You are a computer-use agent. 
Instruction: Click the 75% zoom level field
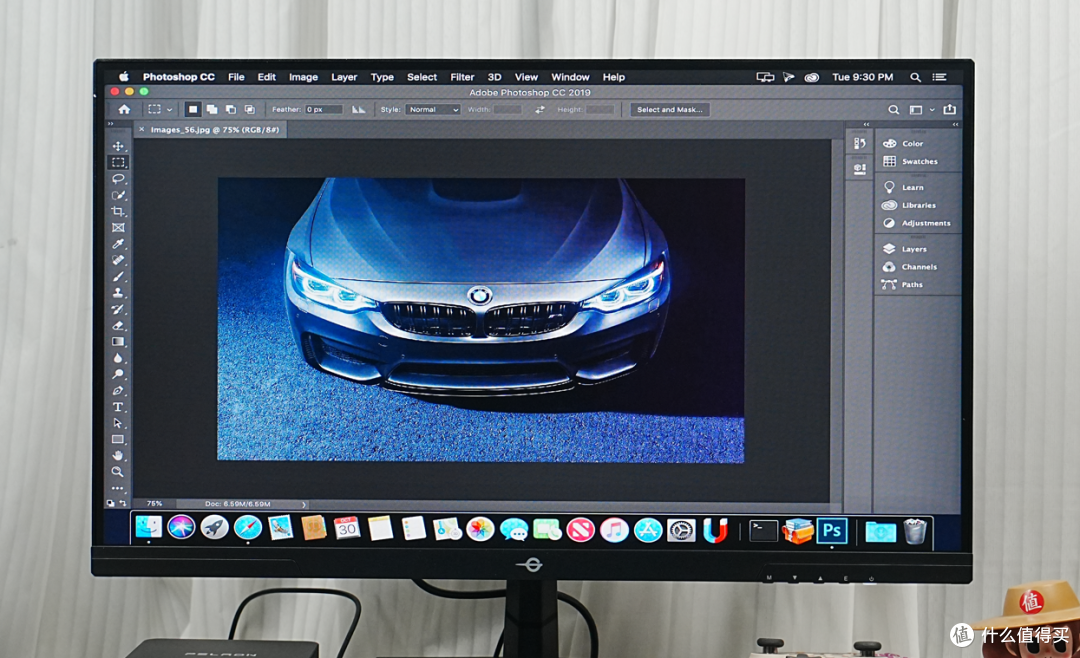coord(154,504)
